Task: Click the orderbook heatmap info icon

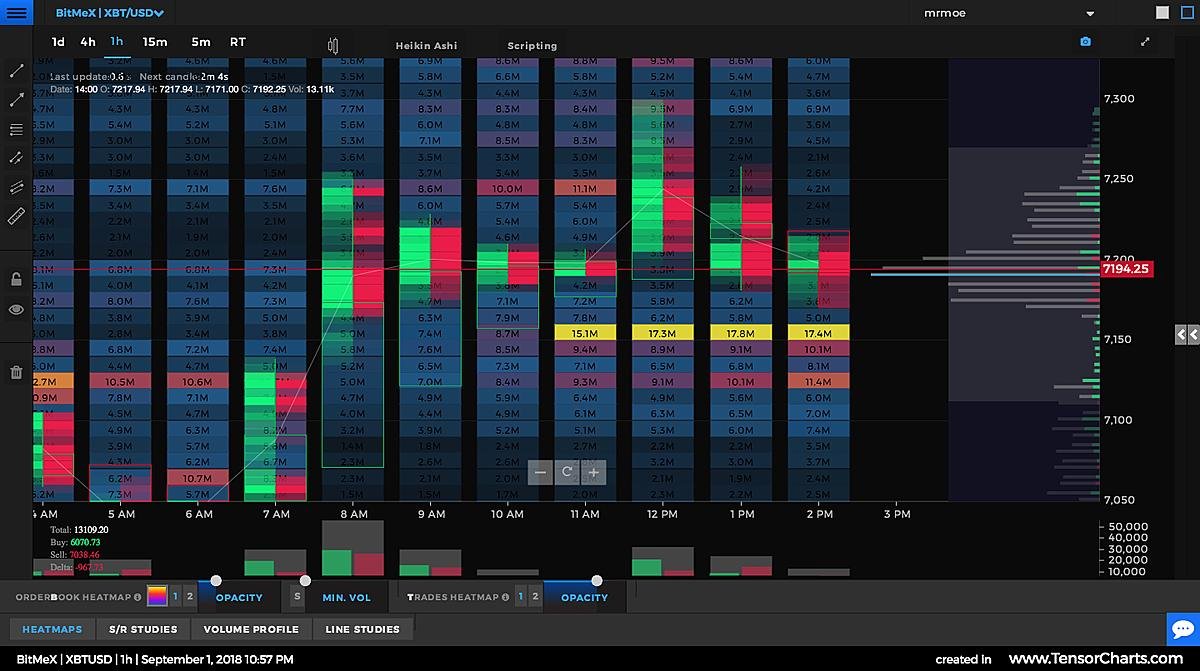Action: 138,597
